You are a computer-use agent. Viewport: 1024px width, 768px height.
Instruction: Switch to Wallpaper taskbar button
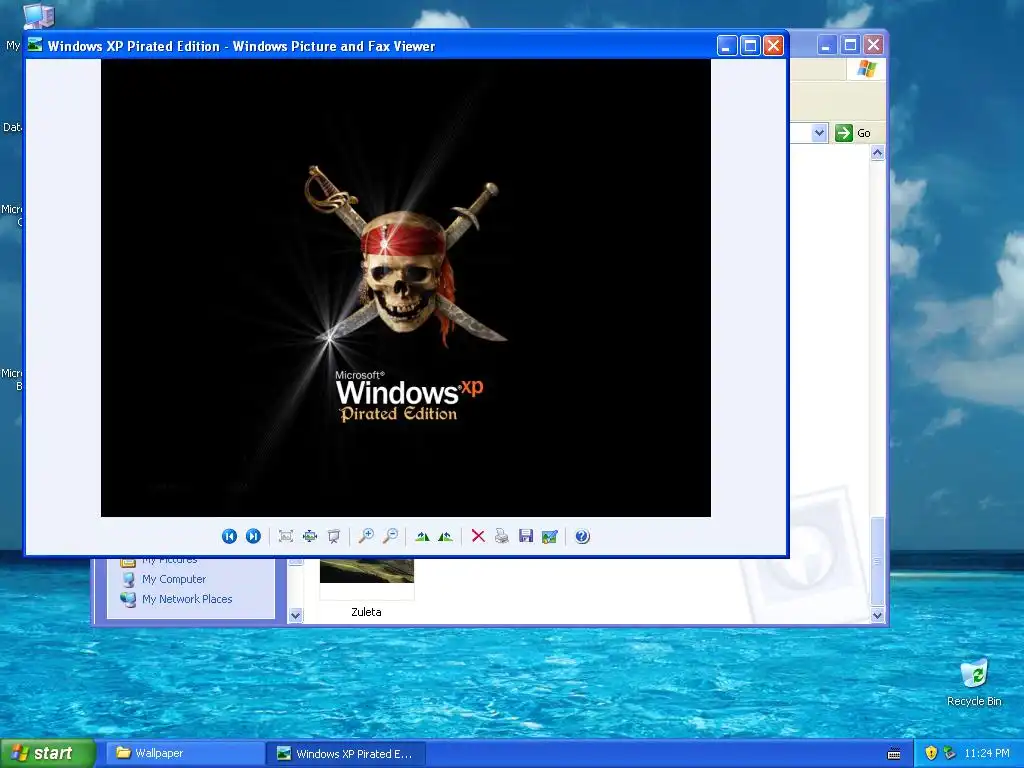tap(185, 753)
